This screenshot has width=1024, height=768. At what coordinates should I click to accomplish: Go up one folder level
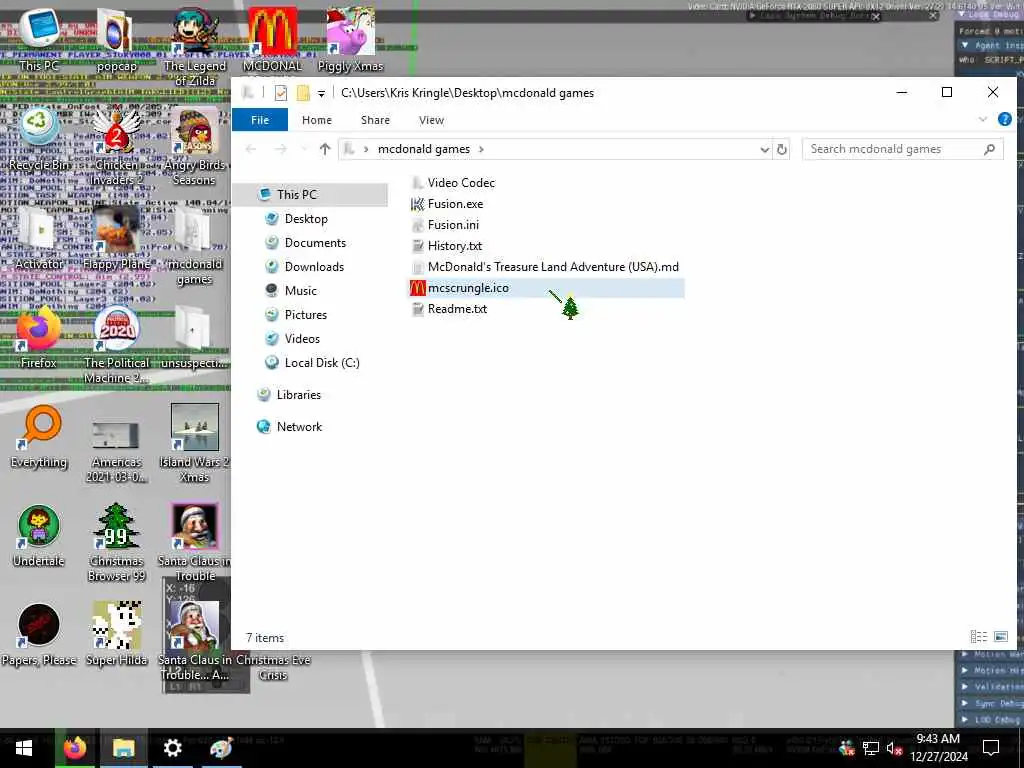point(325,149)
